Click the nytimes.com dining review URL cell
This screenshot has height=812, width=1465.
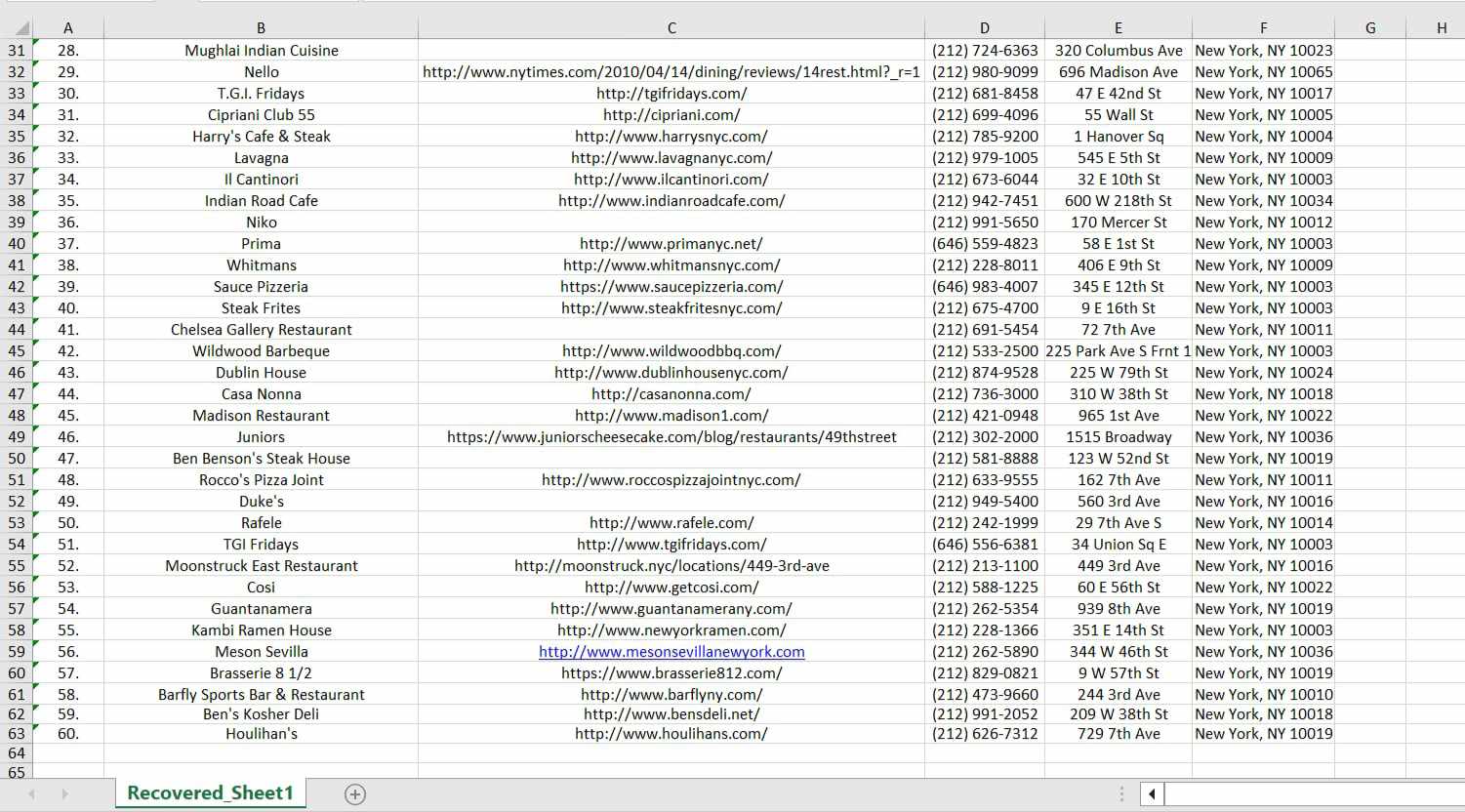click(x=671, y=72)
